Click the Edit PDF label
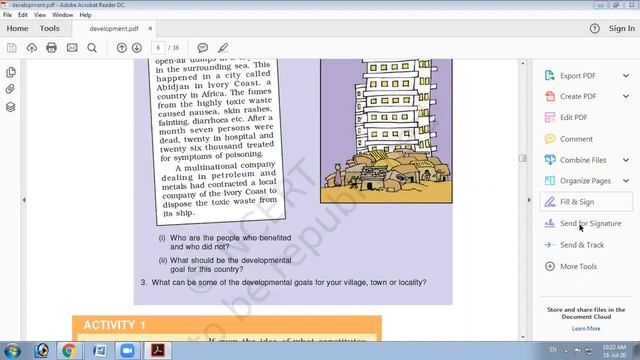Screen dimensions: 640x360 573,117
